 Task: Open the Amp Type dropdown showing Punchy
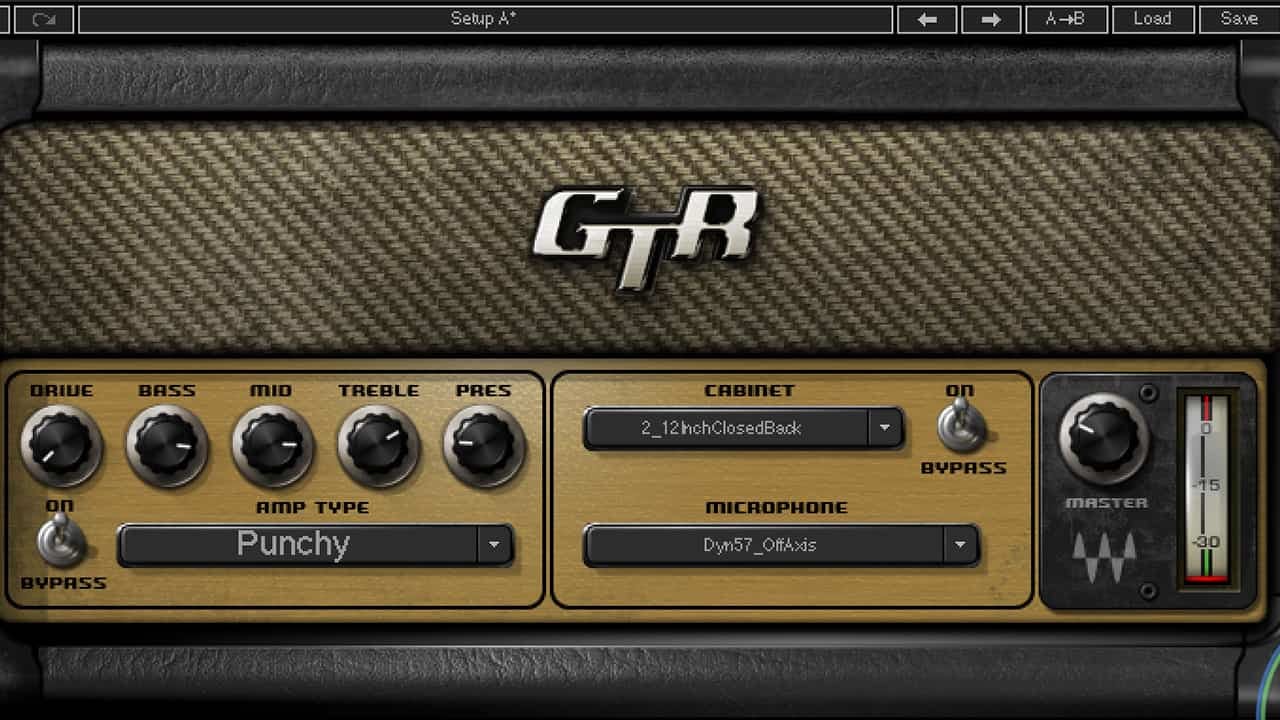point(315,545)
